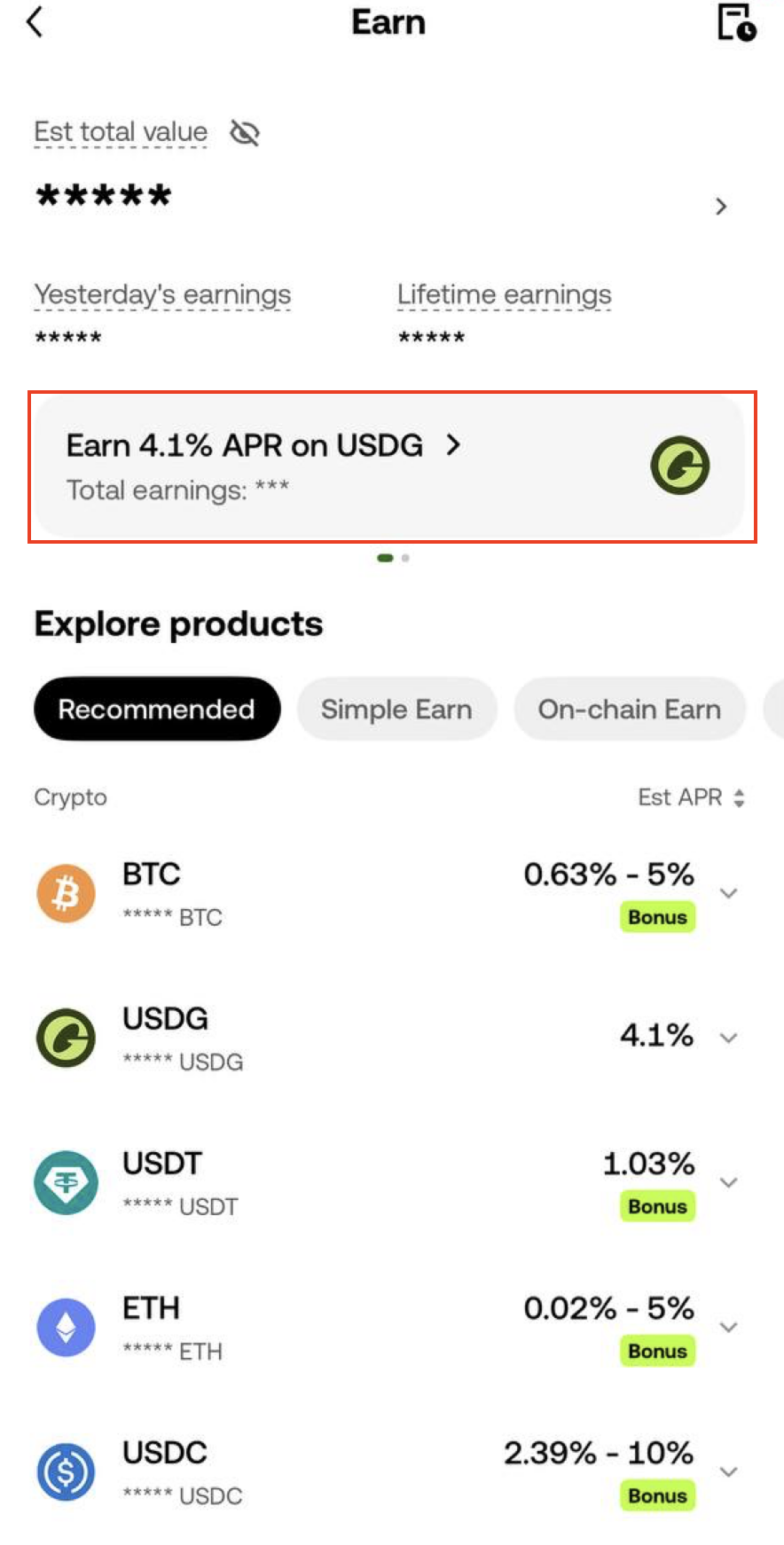Viewport: 784px width, 1545px height.
Task: Expand the USDT product row
Action: pos(729,1182)
